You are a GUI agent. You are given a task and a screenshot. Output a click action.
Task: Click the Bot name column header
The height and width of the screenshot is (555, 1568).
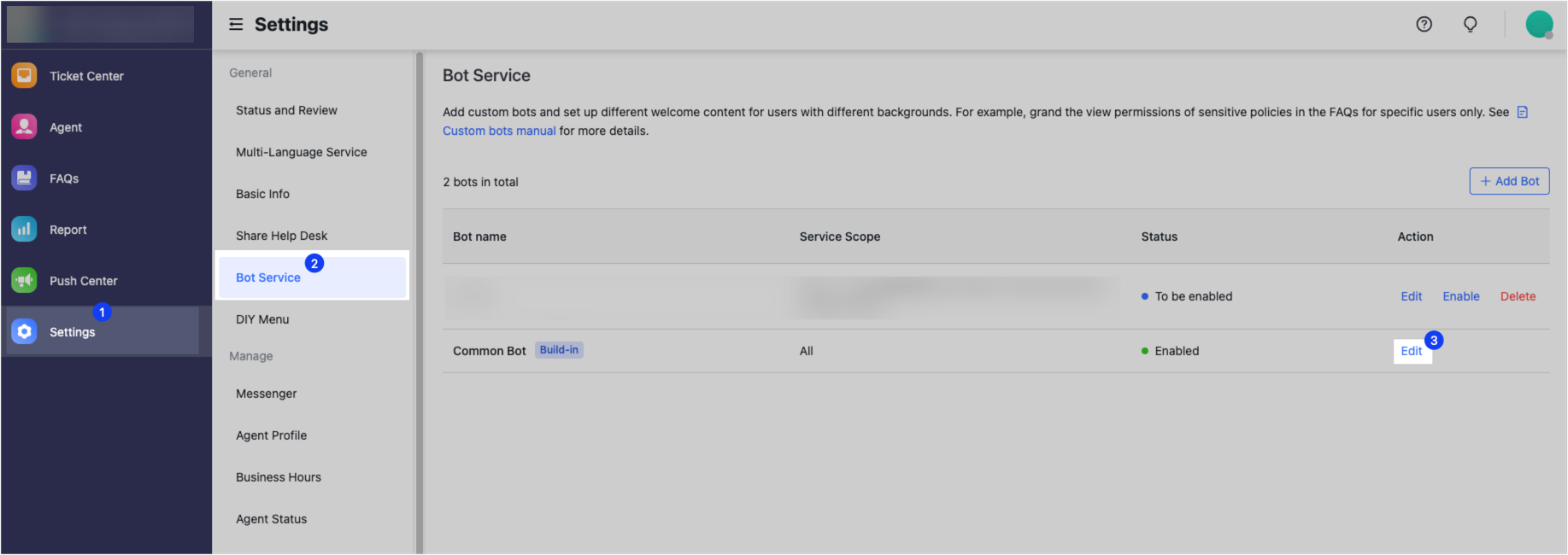479,237
